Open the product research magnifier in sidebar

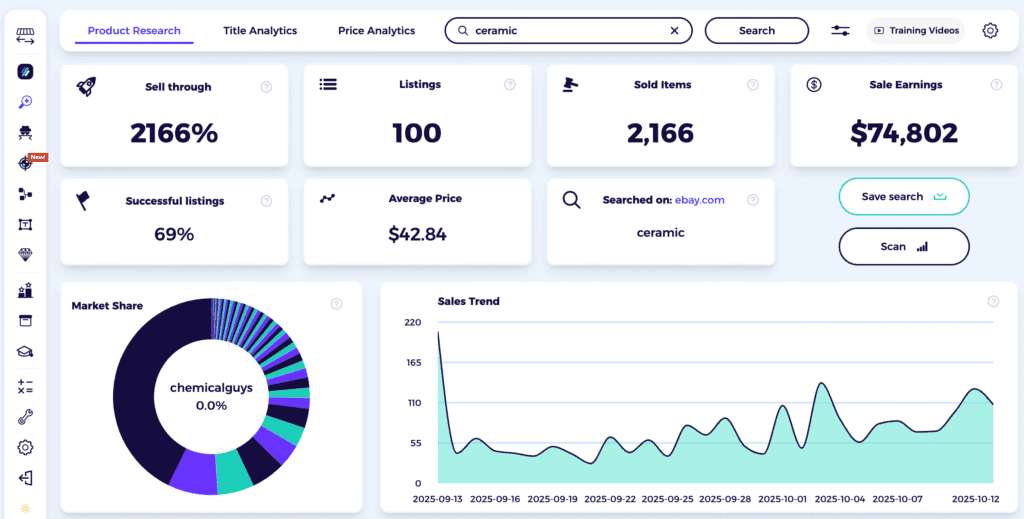pyautogui.click(x=25, y=102)
